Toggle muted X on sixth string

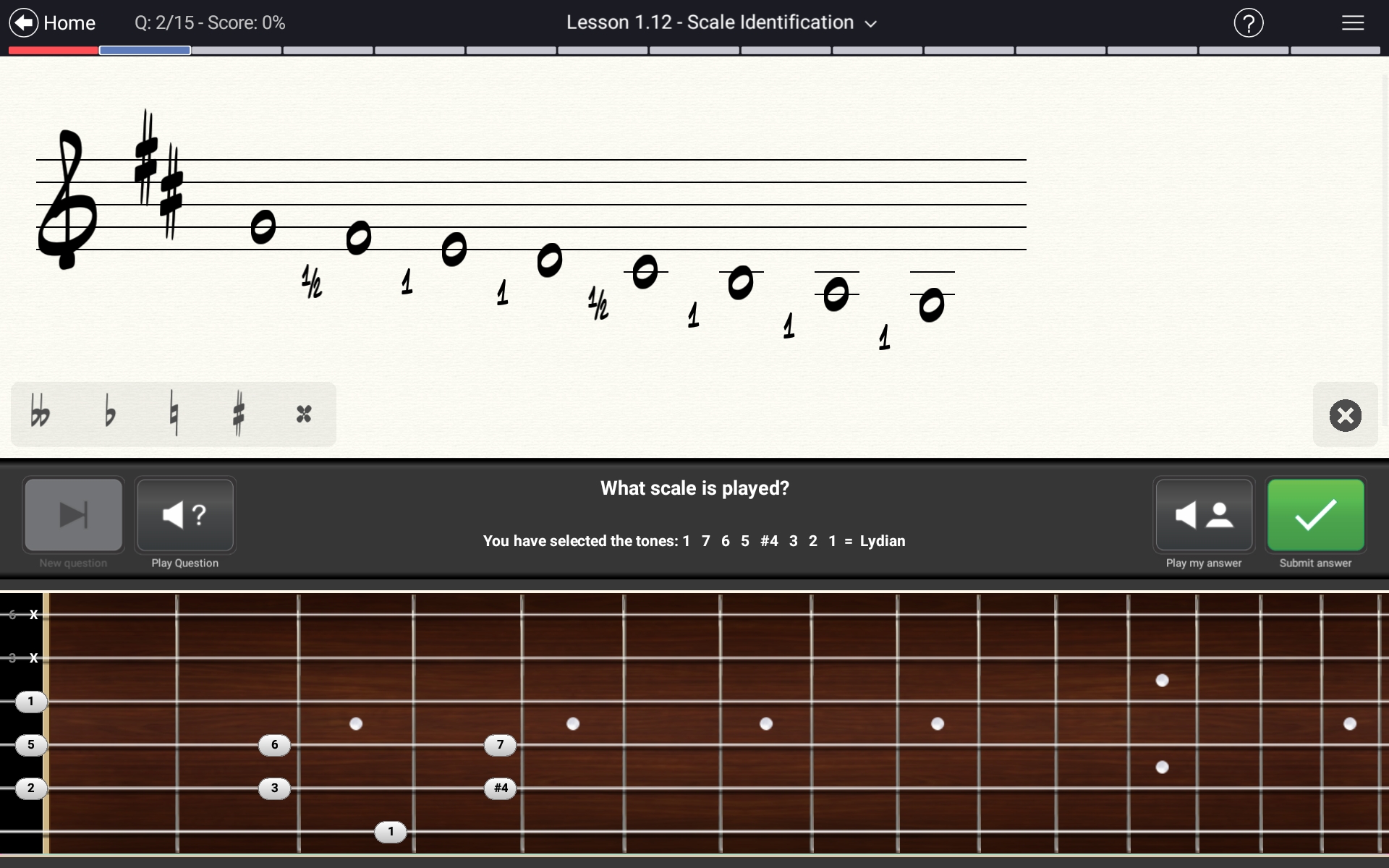tap(33, 615)
